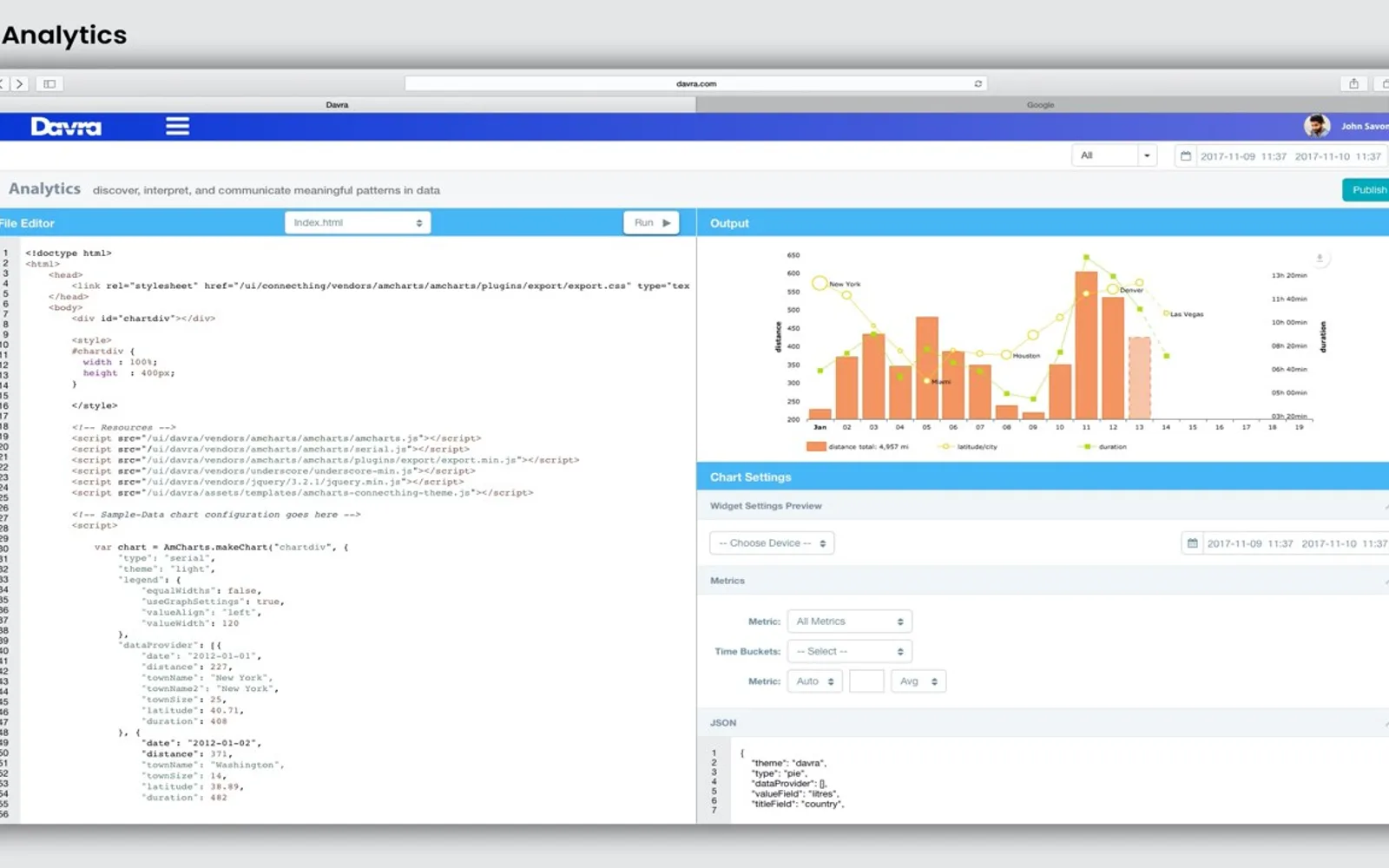The image size is (1389, 868).
Task: Click John Savon's profile avatar
Action: coord(1316,126)
